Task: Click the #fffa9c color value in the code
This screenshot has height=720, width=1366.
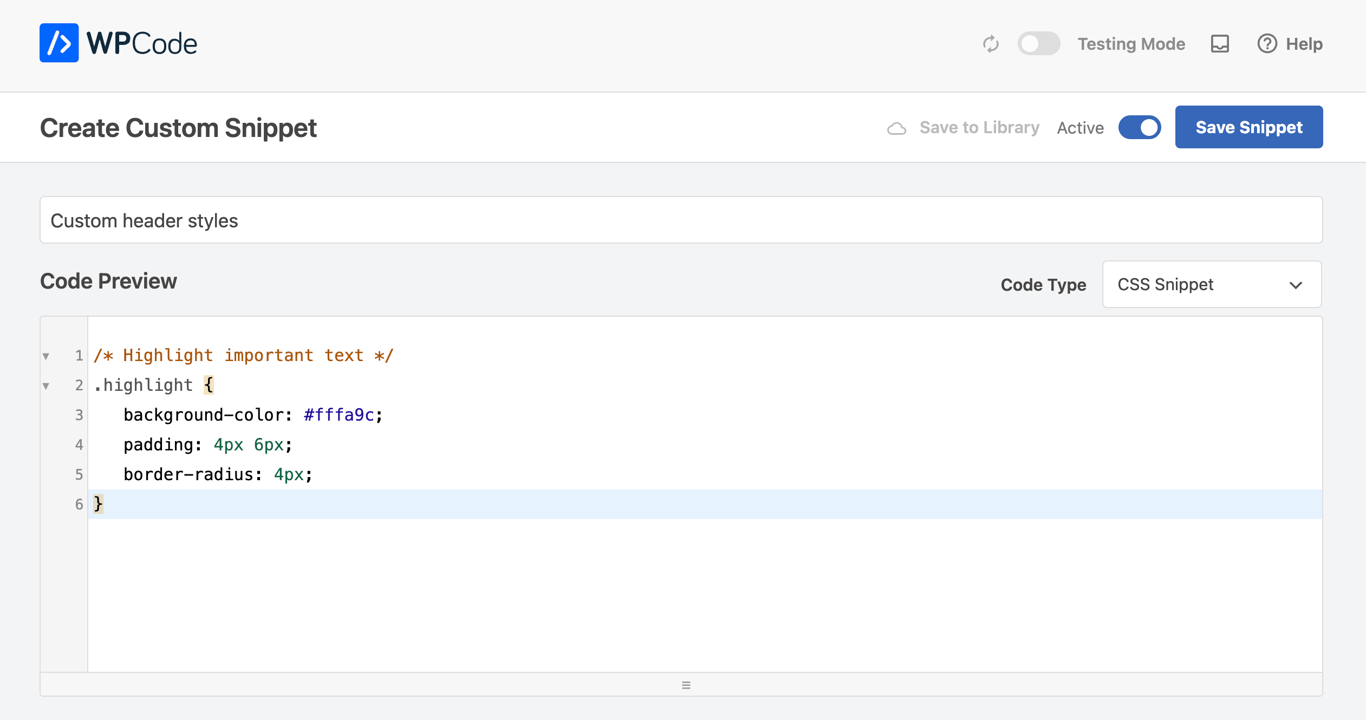Action: [x=340, y=414]
